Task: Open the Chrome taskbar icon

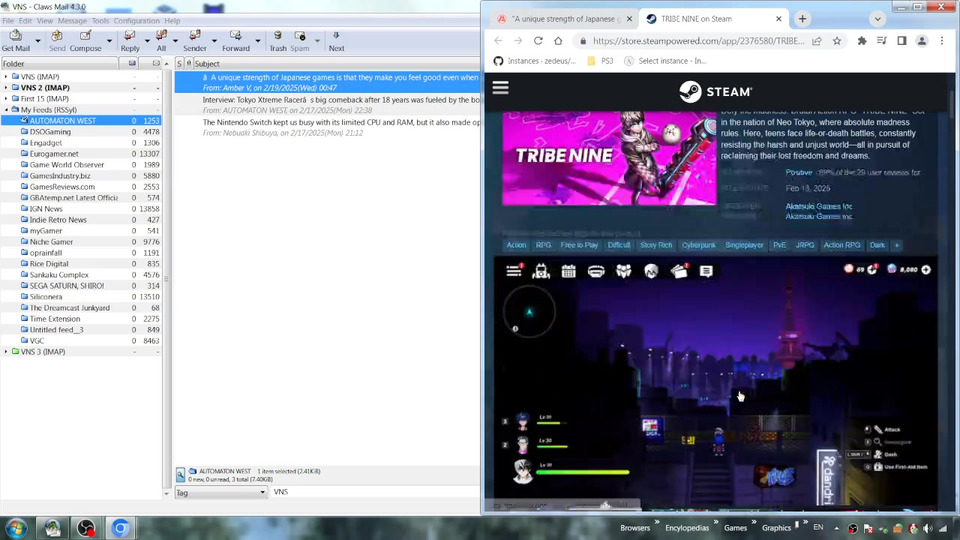Action: [x=121, y=528]
